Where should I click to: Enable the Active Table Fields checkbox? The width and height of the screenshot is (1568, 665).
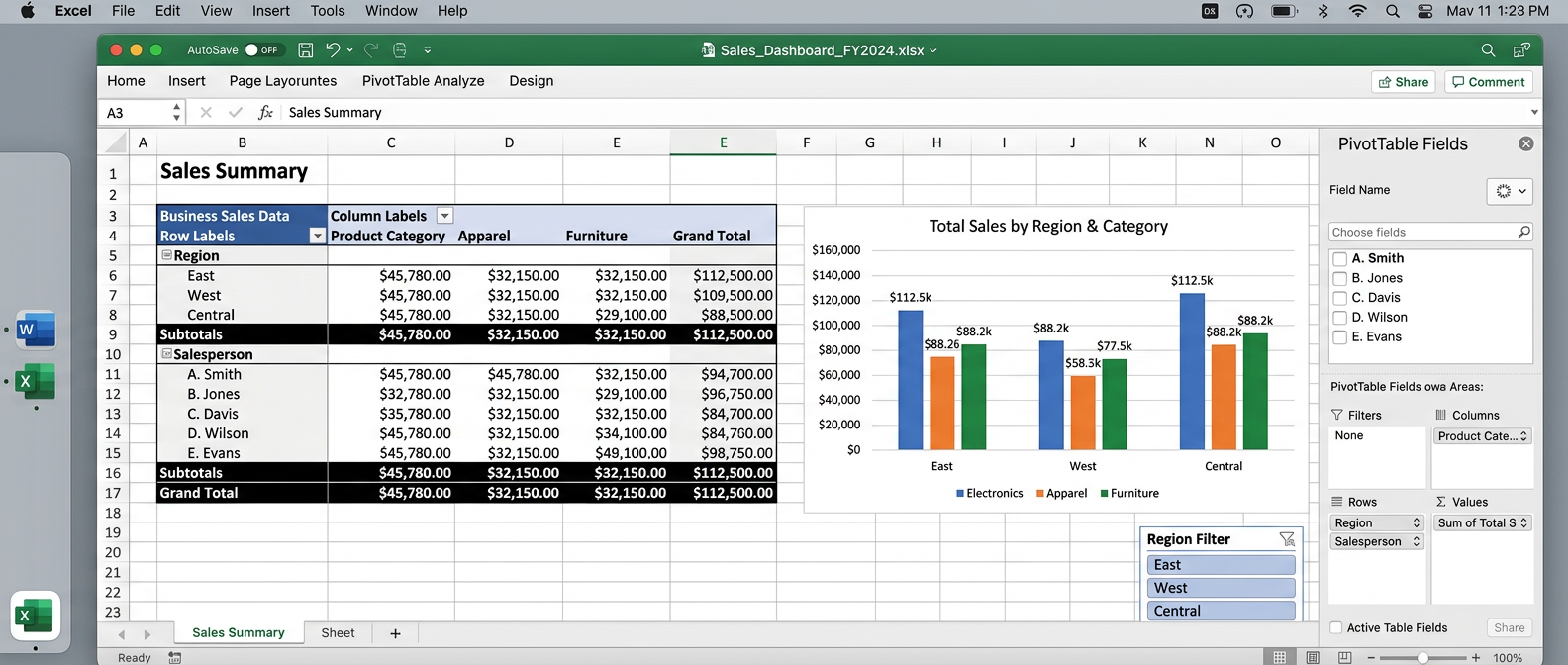click(1336, 627)
